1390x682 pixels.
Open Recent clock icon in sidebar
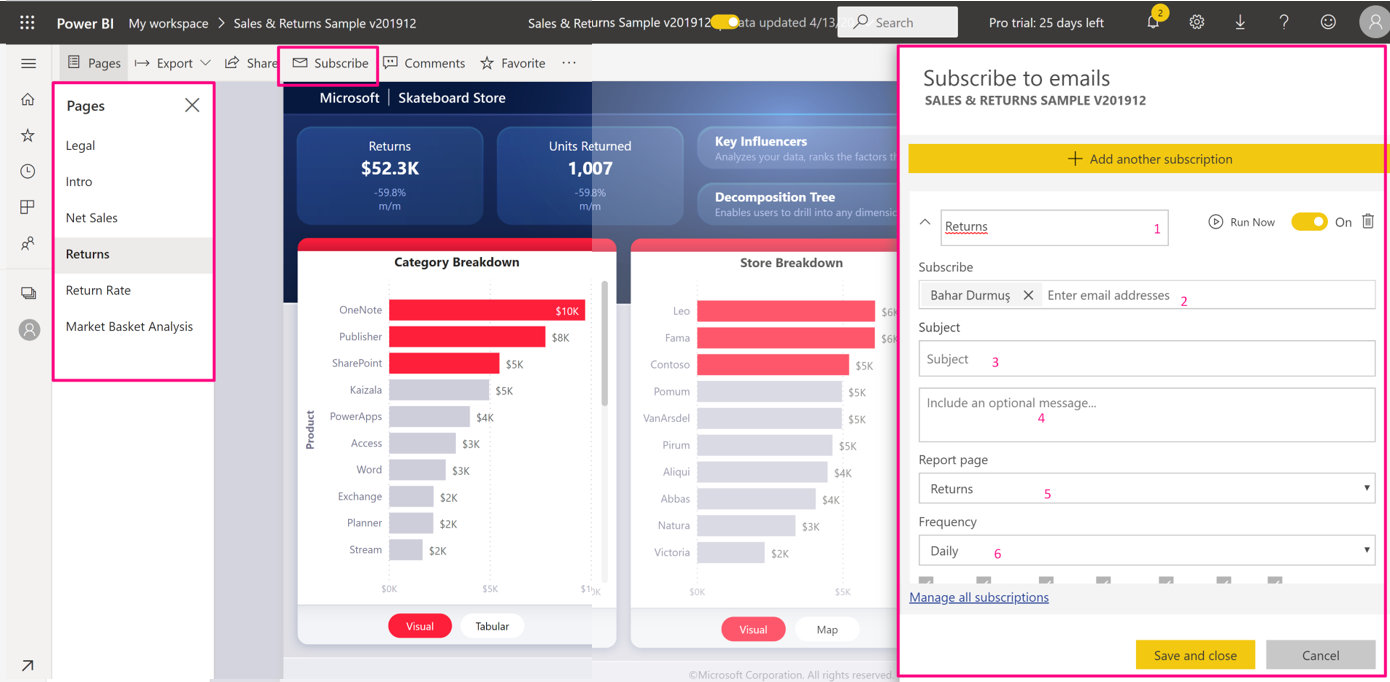pos(28,171)
